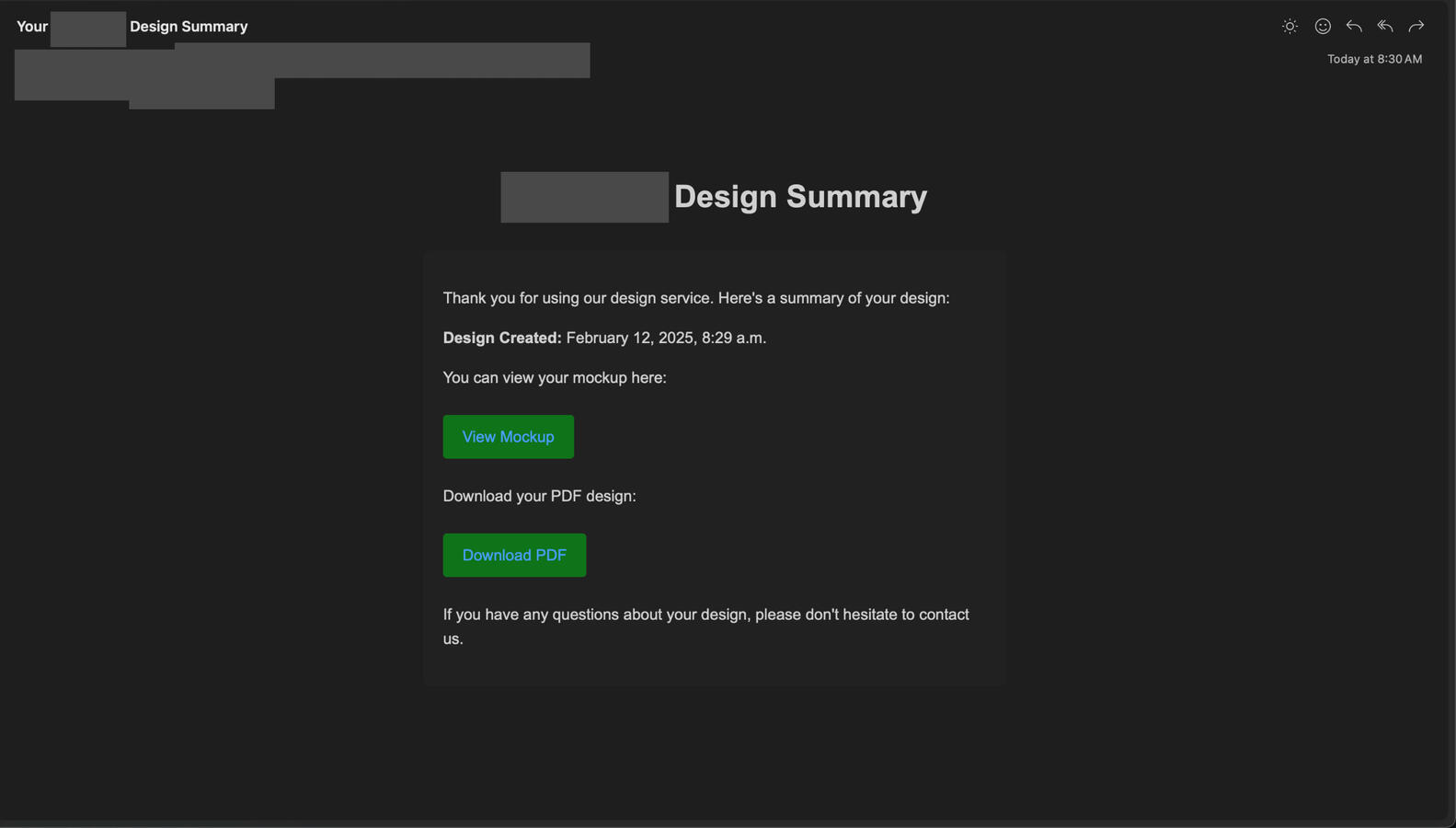Image resolution: width=1456 pixels, height=828 pixels.
Task: Click the redacted recipient line under sender
Action: pyautogui.click(x=201, y=94)
